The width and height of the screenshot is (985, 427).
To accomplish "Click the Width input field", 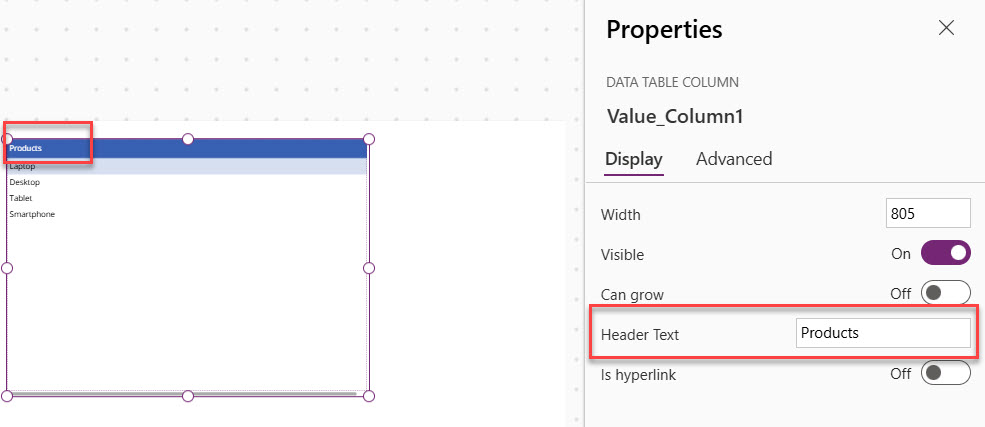I will 928,214.
